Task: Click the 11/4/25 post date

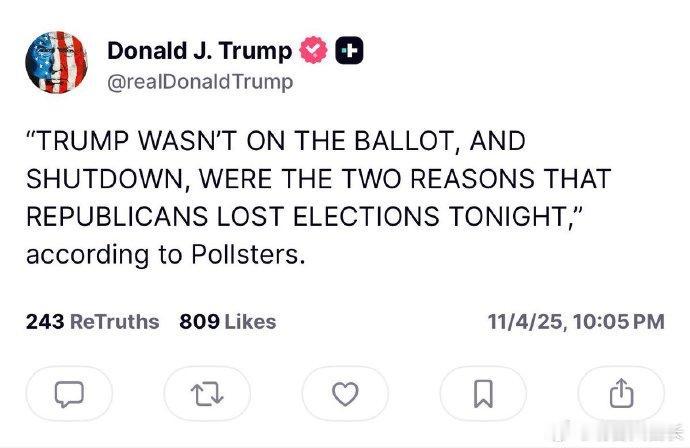Action: point(524,321)
